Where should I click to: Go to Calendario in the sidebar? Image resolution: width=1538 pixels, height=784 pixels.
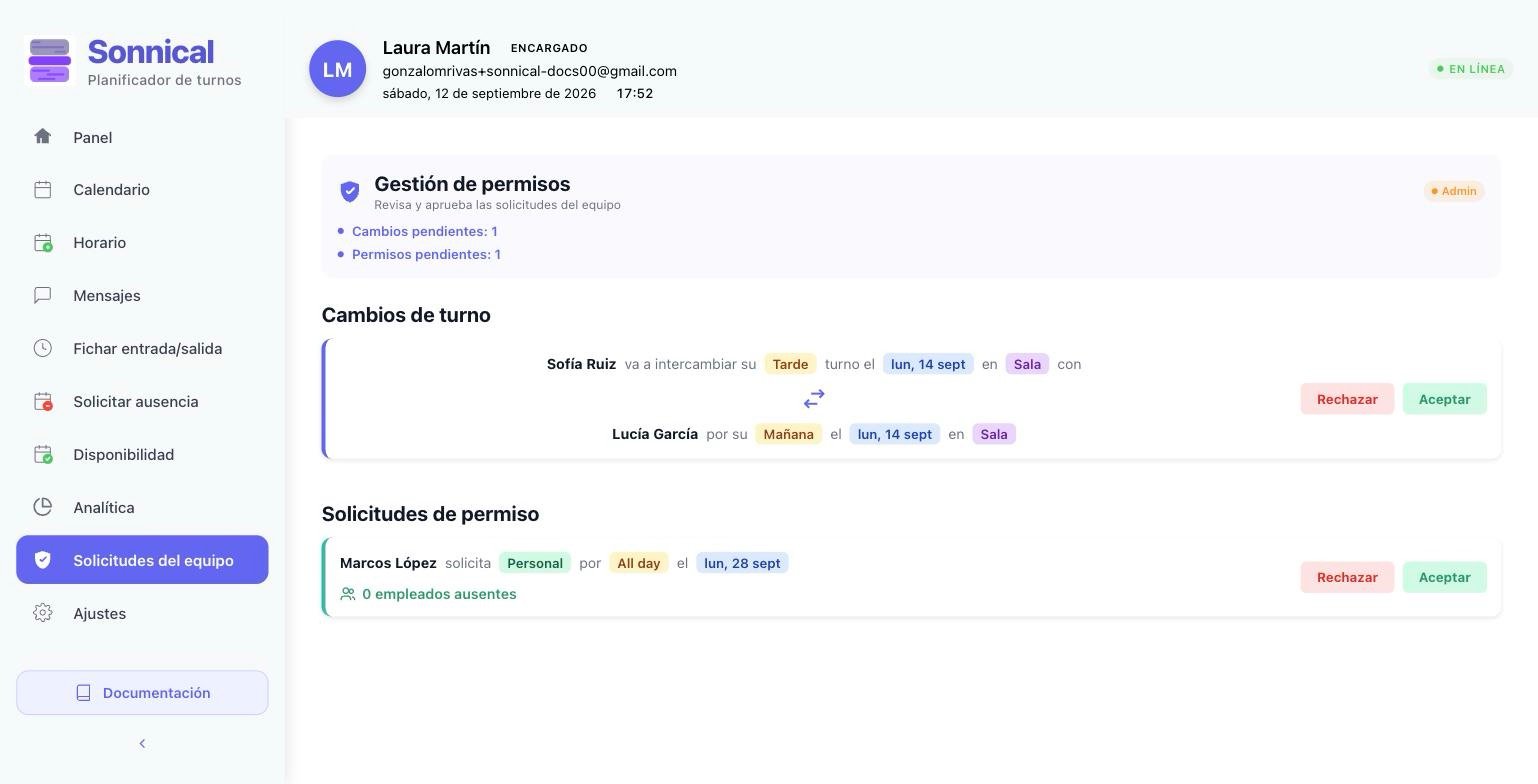tap(142, 190)
